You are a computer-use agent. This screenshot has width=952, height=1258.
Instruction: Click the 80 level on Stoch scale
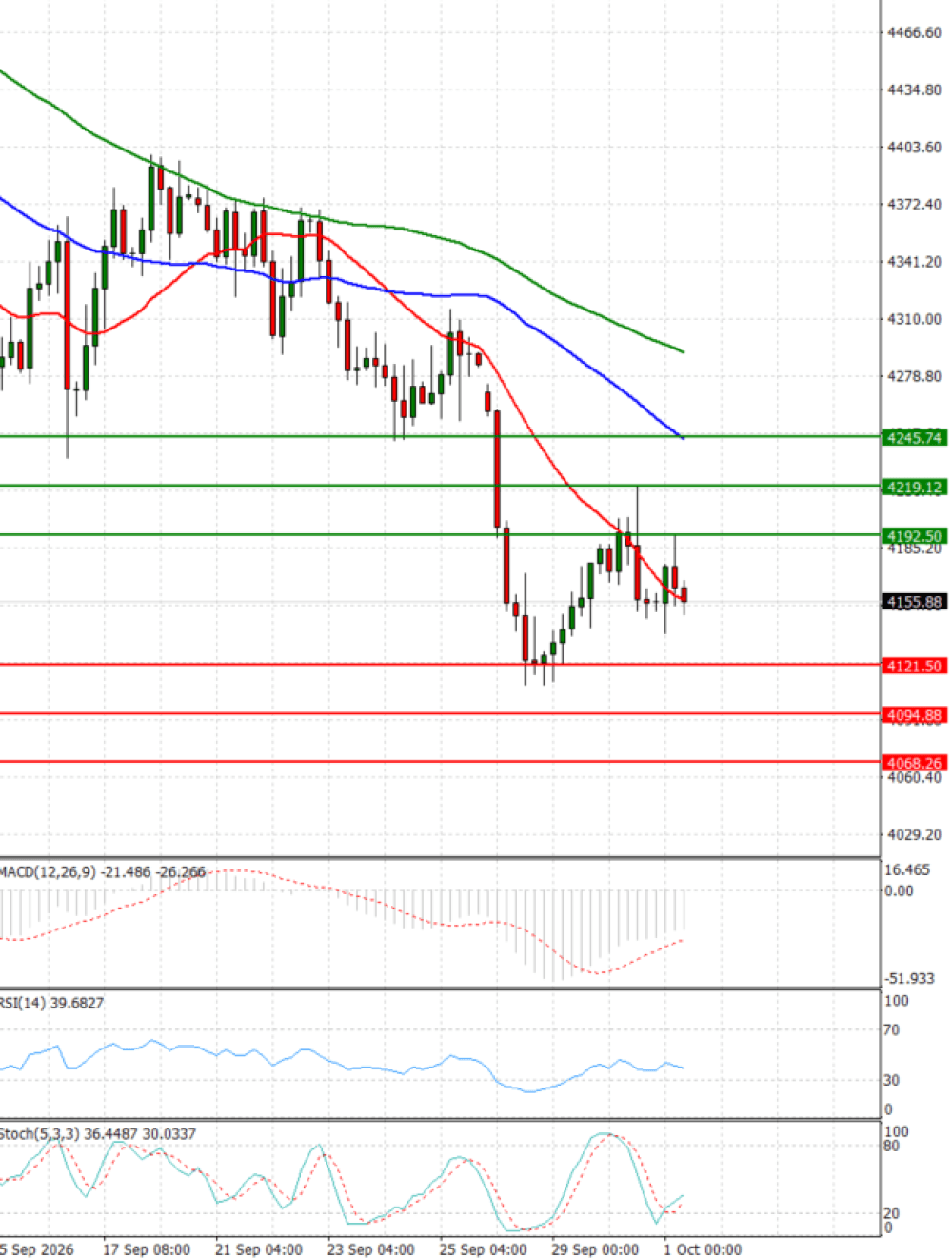(892, 1146)
